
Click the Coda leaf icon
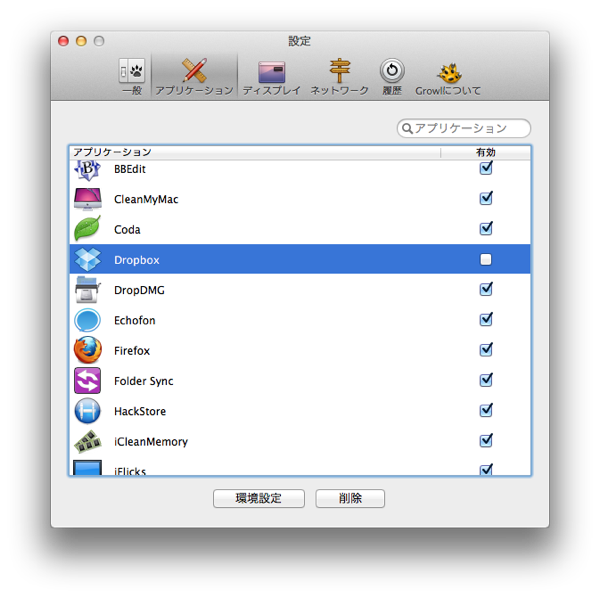[x=88, y=228]
